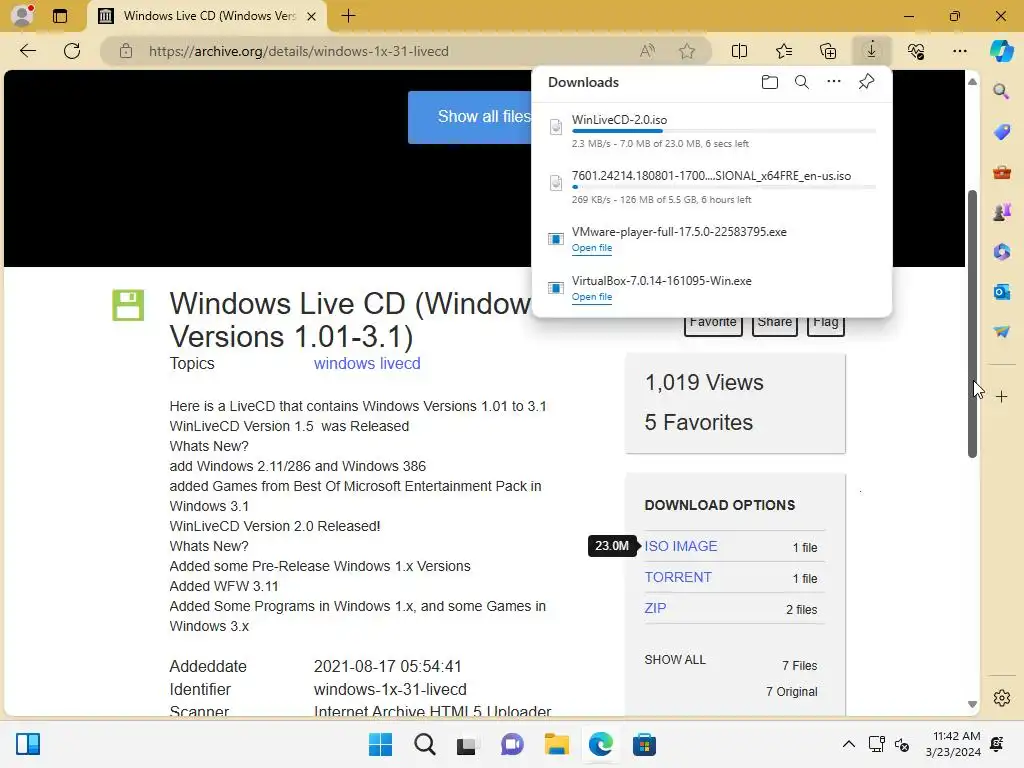Refresh the archive.org page
The image size is (1024, 768).
pos(72,51)
